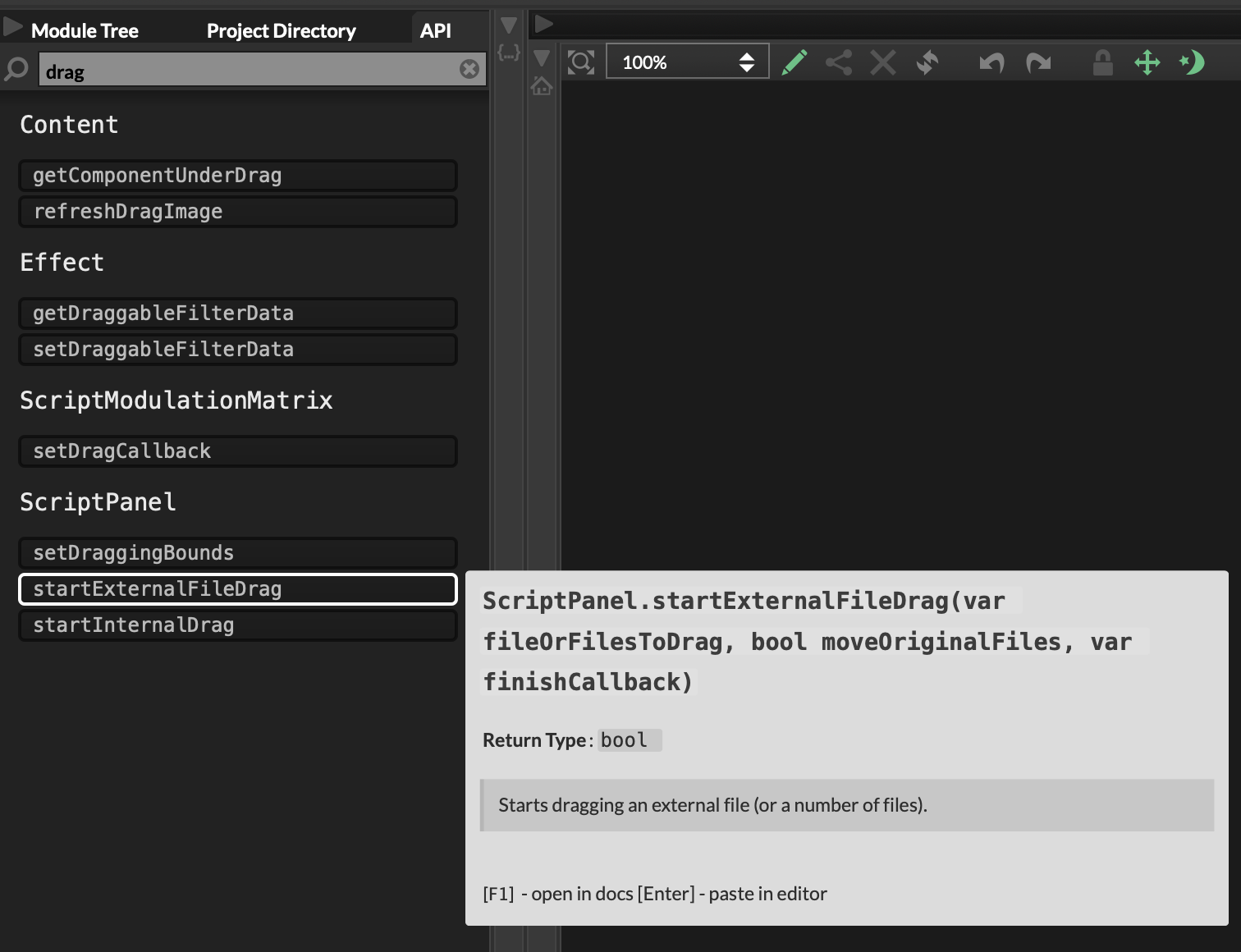Switch to the API tab
Viewport: 1241px width, 952px height.
tap(435, 31)
